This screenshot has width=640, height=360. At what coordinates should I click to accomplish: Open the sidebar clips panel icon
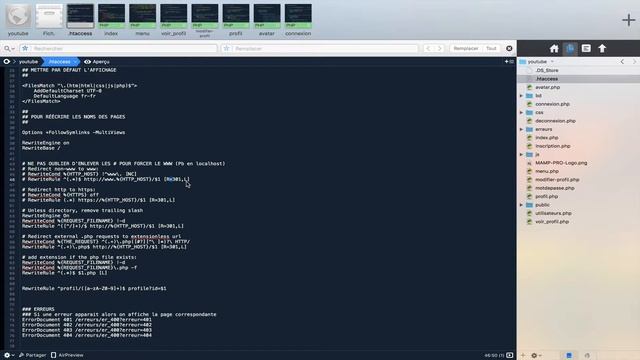[586, 49]
